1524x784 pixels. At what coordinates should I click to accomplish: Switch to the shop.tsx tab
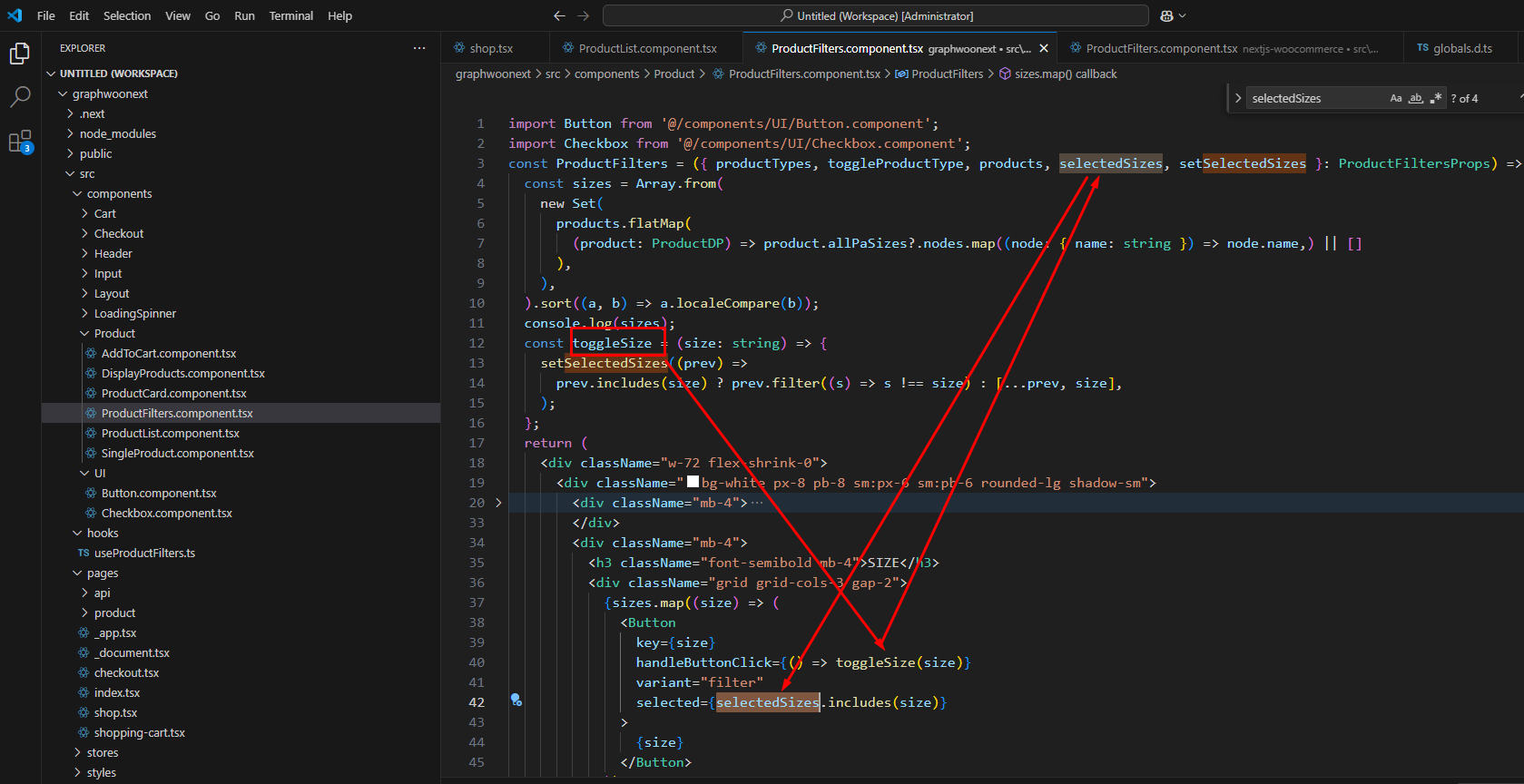491,48
